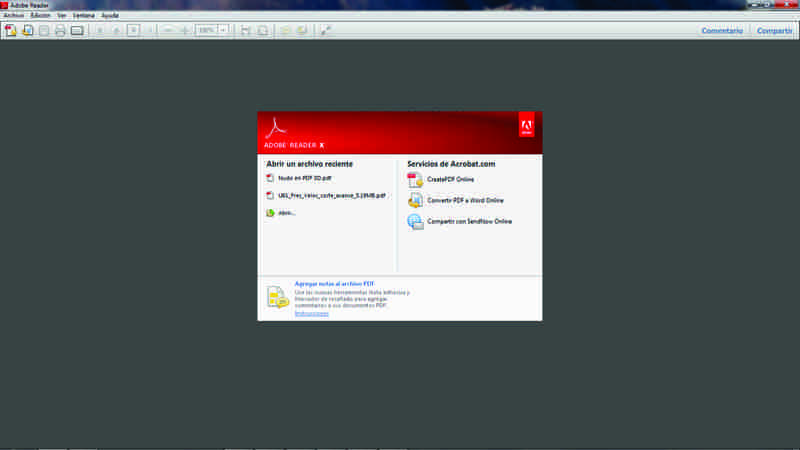The image size is (800, 450).
Task: Click the zoom percentage field
Action: (207, 31)
